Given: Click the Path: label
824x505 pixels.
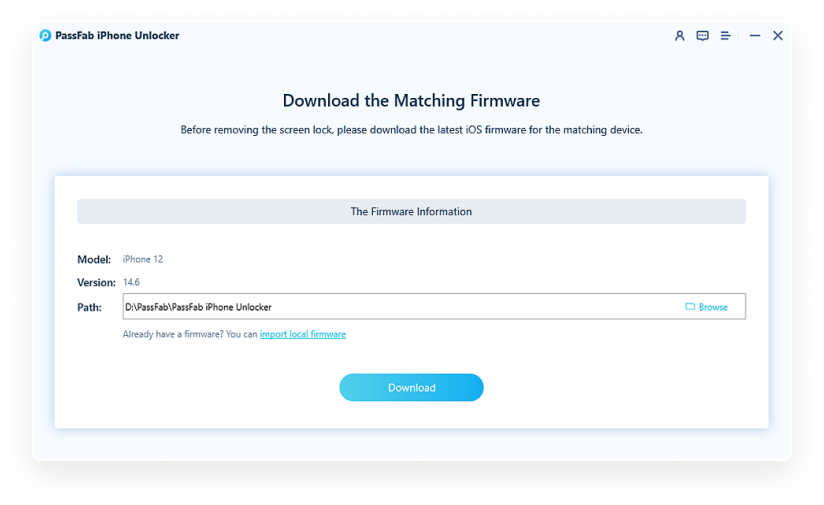Looking at the screenshot, I should point(89,307).
